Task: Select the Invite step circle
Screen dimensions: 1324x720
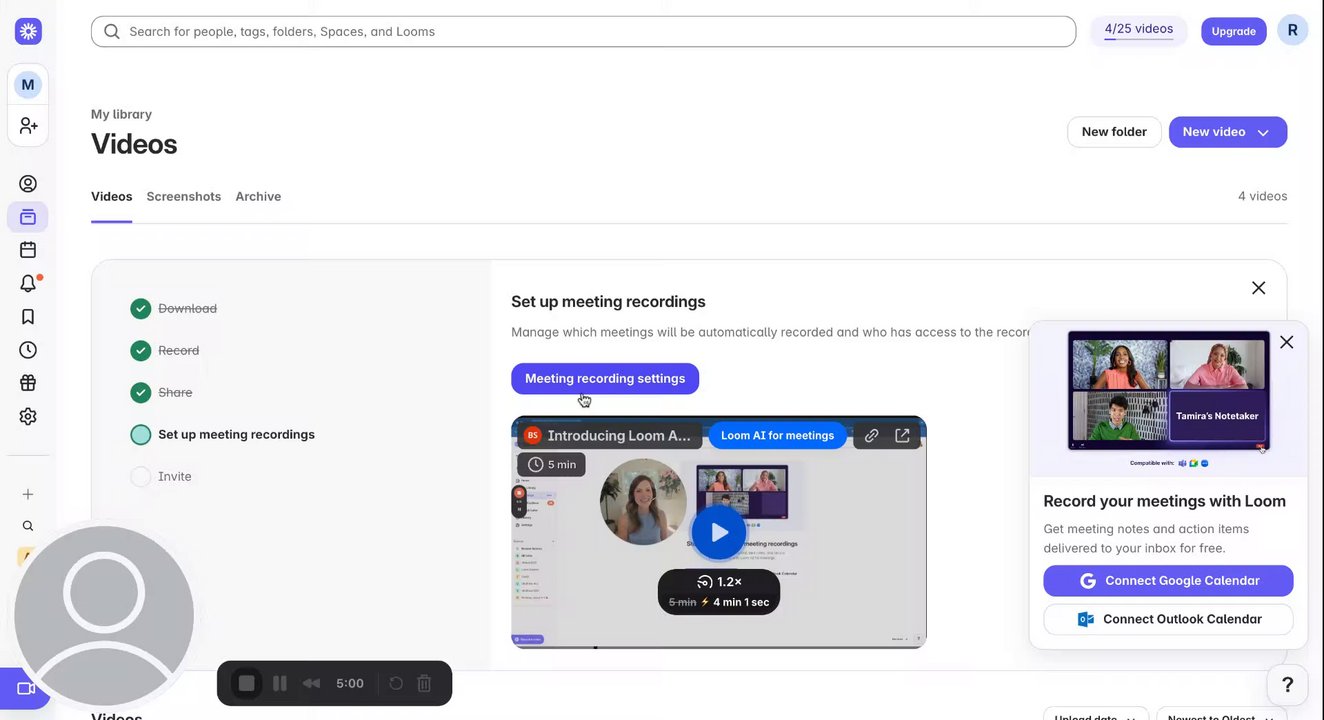Action: click(x=141, y=477)
